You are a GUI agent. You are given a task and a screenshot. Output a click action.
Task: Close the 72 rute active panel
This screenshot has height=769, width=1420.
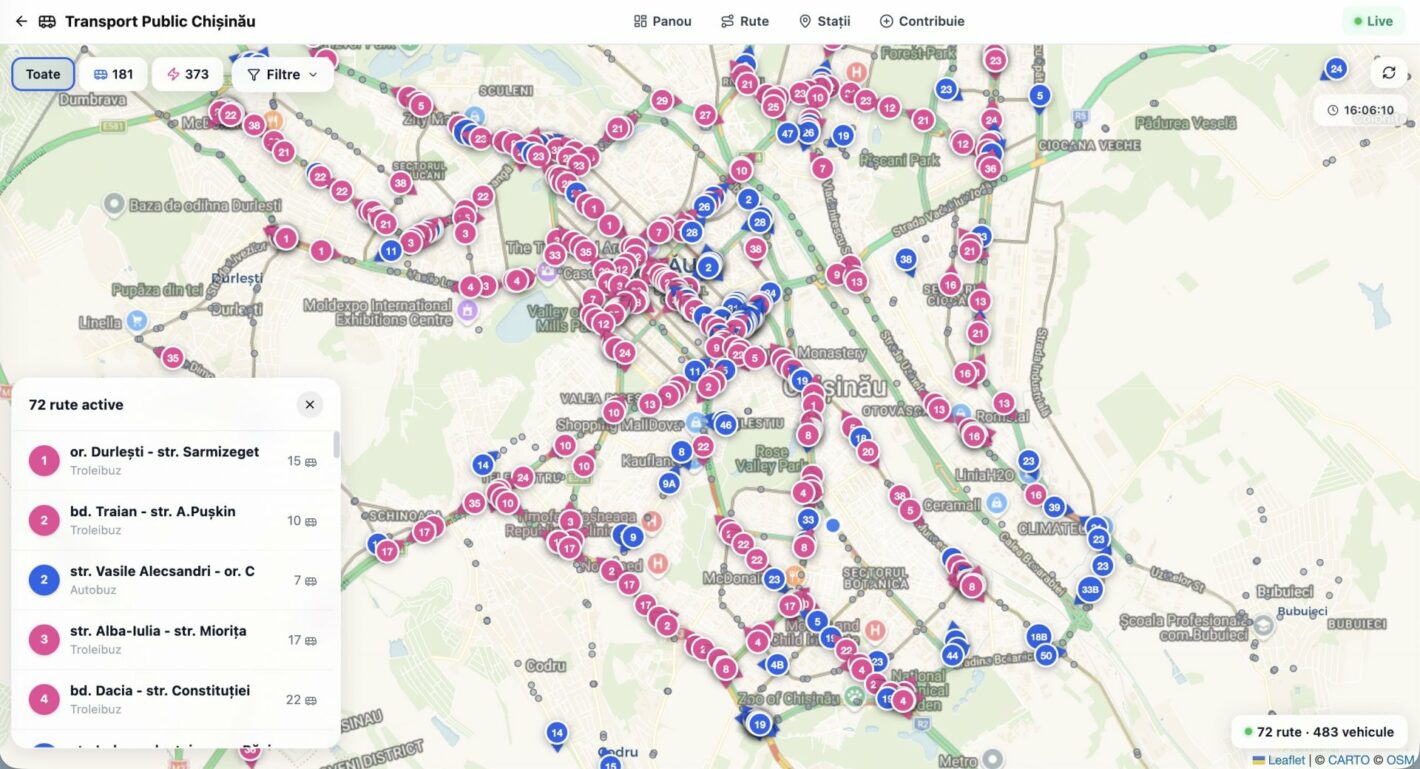pyautogui.click(x=310, y=405)
